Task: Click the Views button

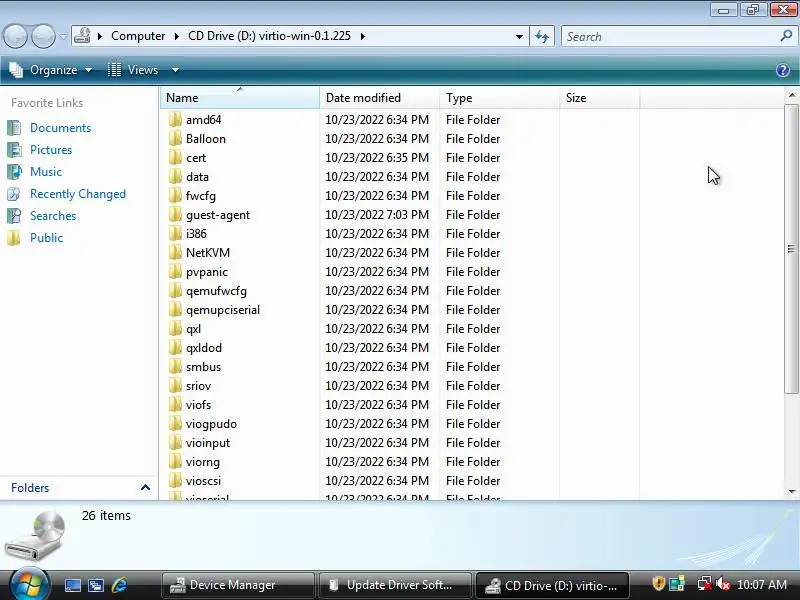Action: pos(134,70)
